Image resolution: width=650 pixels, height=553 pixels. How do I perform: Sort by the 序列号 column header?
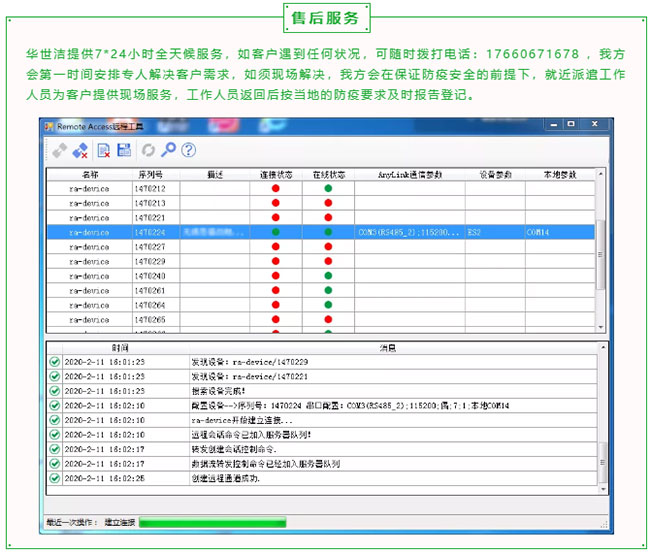coord(150,174)
